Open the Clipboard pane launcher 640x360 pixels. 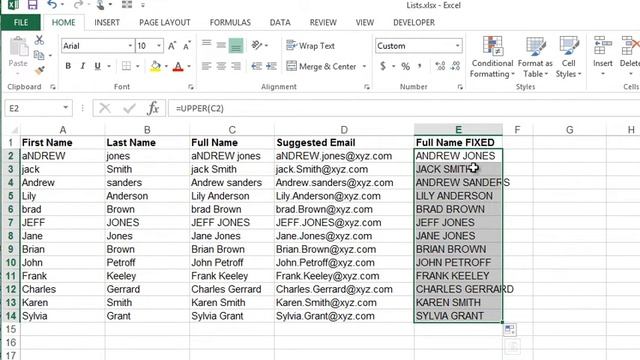point(53,87)
